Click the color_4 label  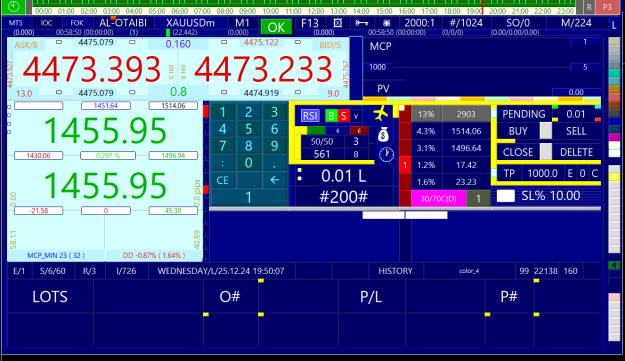pos(469,271)
